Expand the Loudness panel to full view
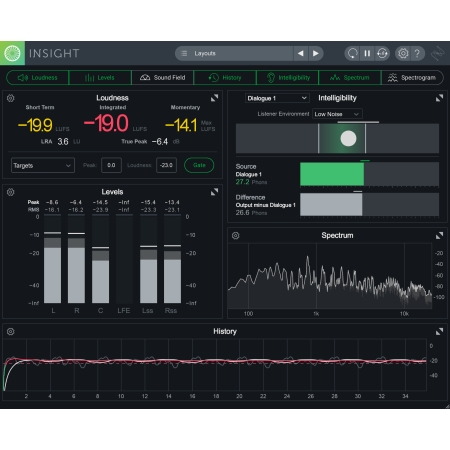The width and height of the screenshot is (450, 450). click(214, 98)
